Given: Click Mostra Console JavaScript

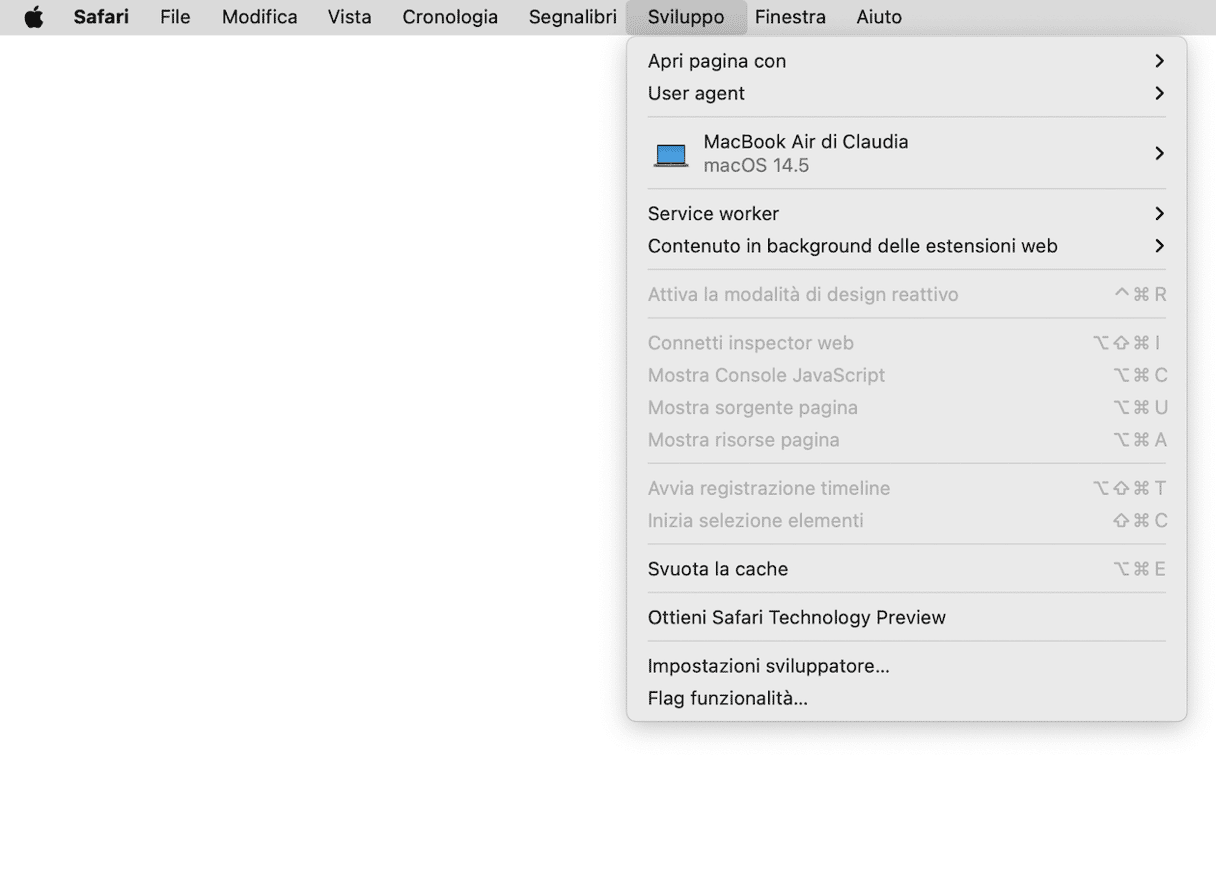Looking at the screenshot, I should coord(906,375).
